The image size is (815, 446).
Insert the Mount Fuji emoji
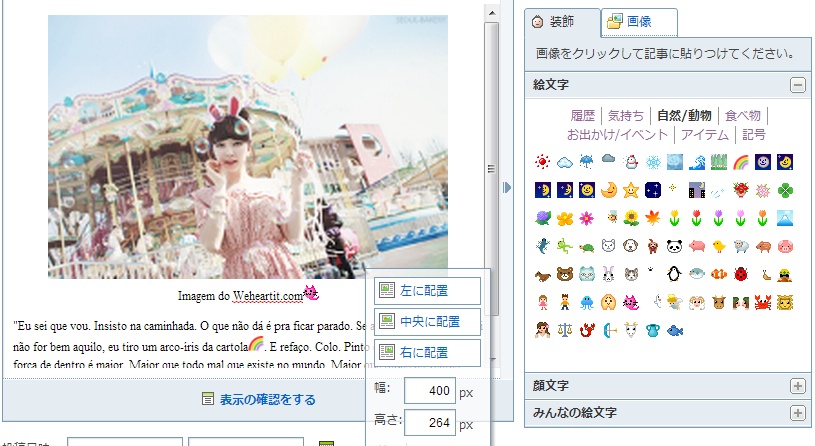pyautogui.click(x=785, y=218)
